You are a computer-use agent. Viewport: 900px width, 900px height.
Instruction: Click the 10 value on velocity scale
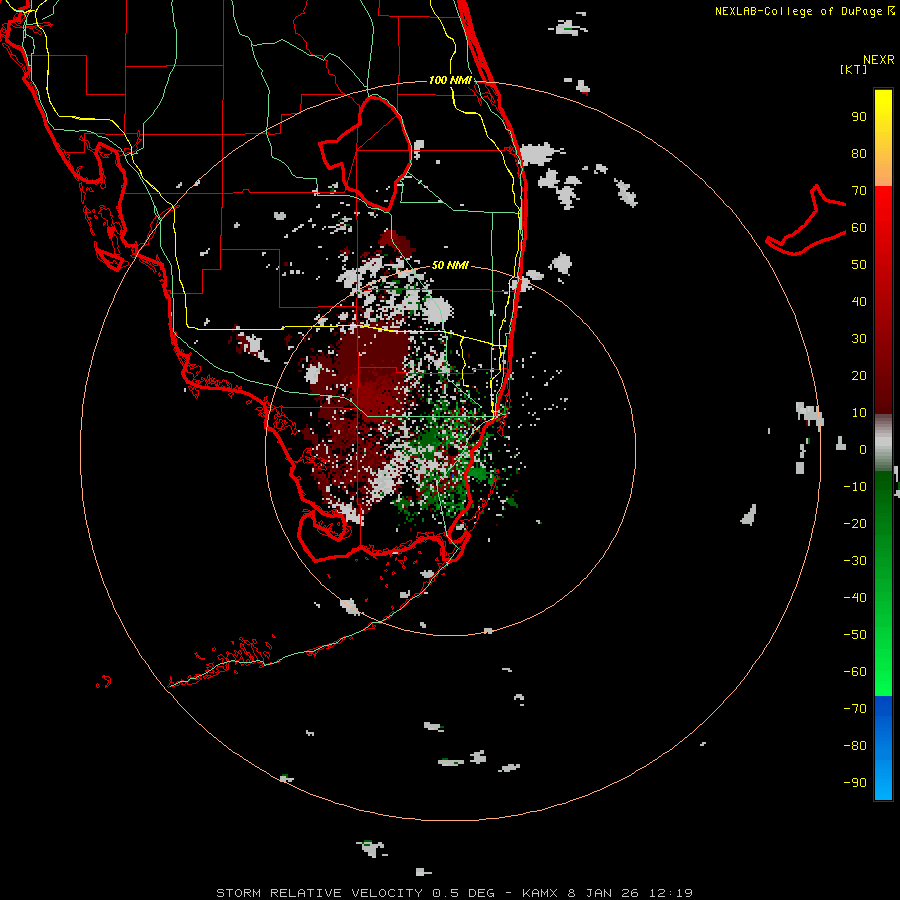tap(859, 413)
